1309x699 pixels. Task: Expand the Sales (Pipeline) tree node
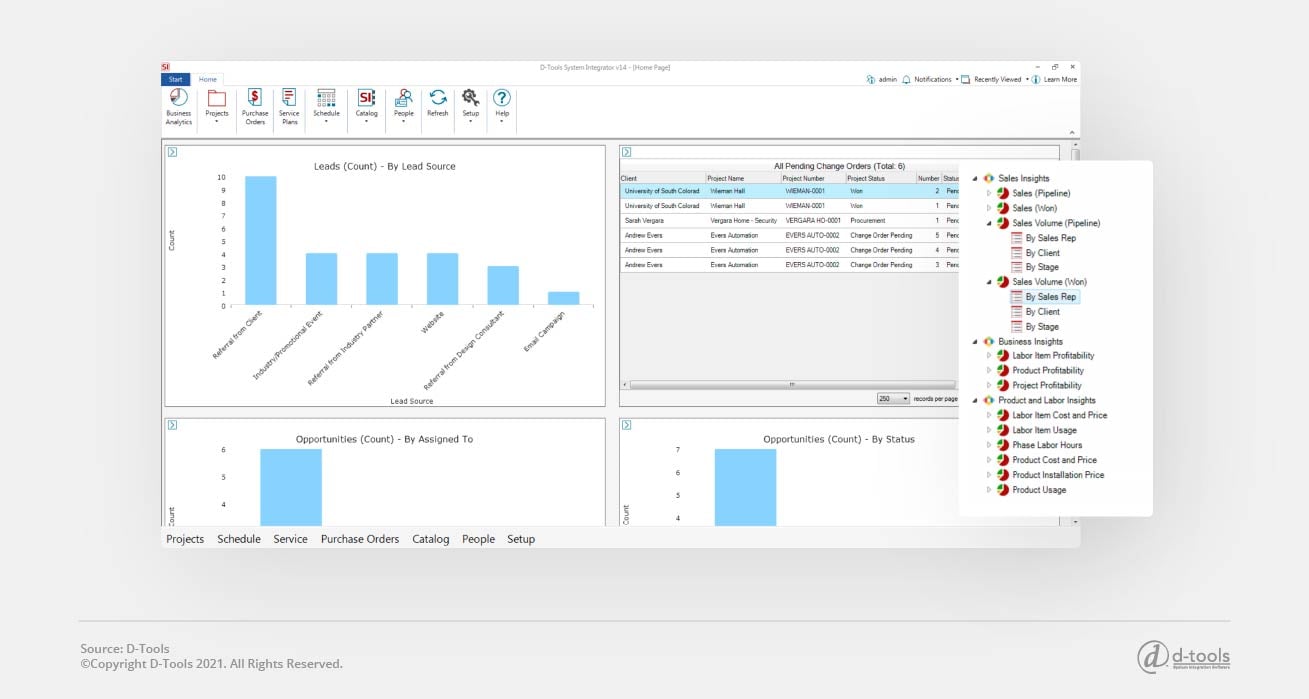click(x=989, y=193)
